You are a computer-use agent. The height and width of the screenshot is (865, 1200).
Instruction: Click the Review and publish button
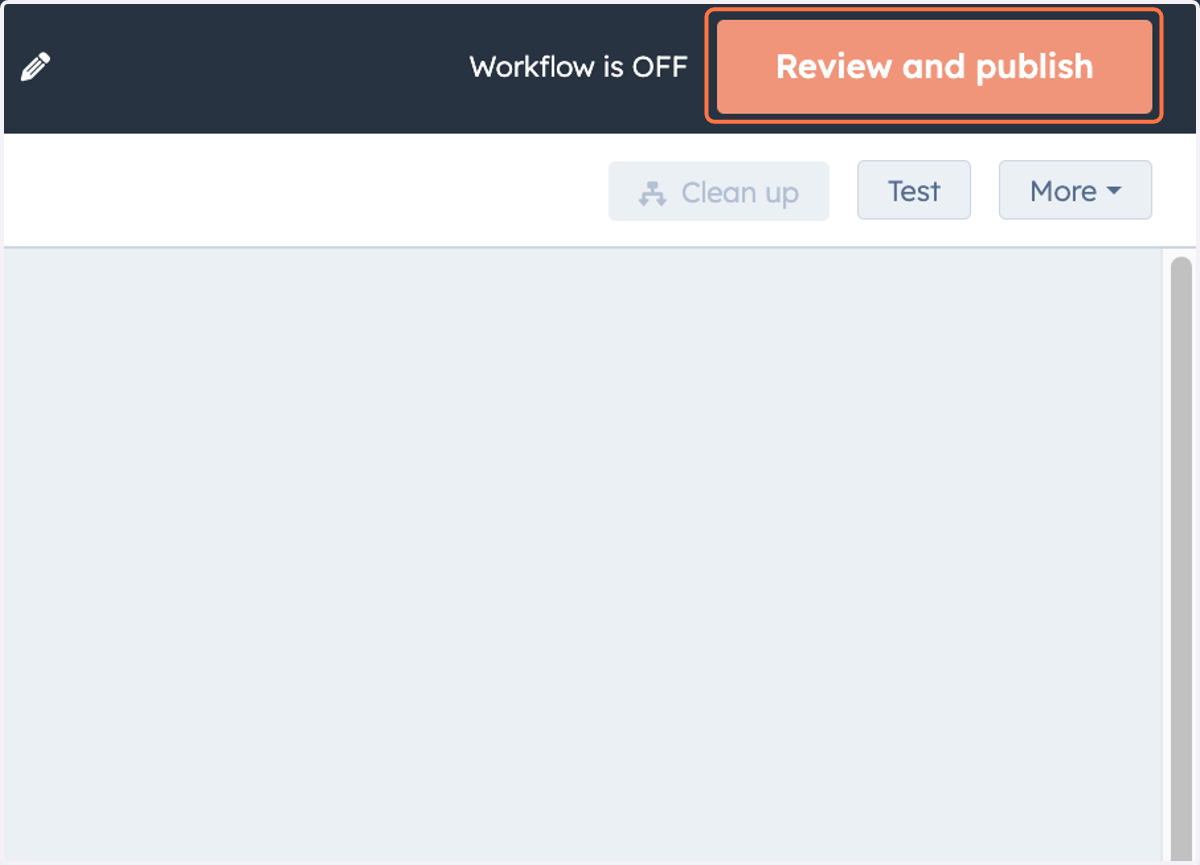934,66
